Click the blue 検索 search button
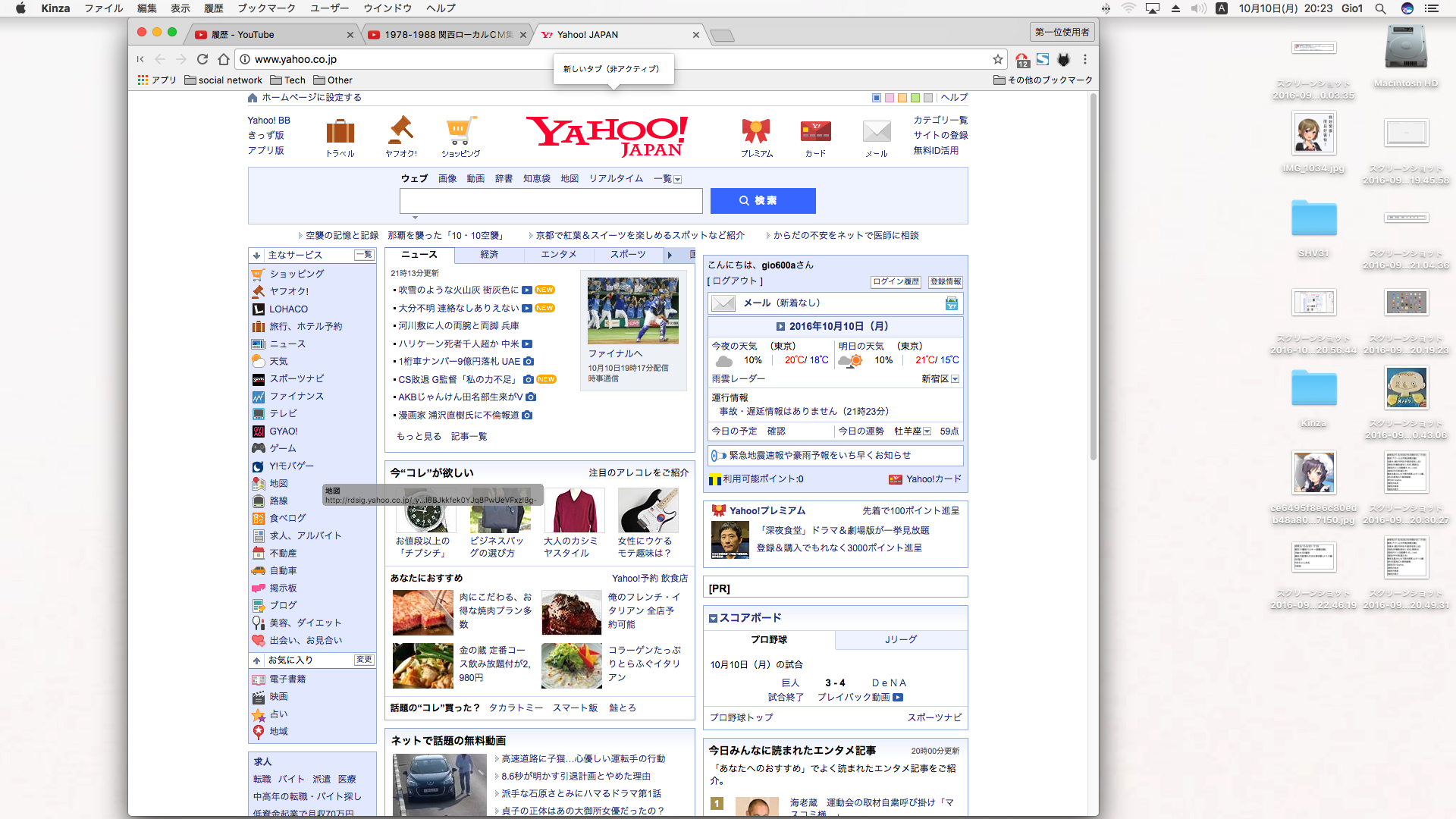The image size is (1456, 819). [763, 201]
